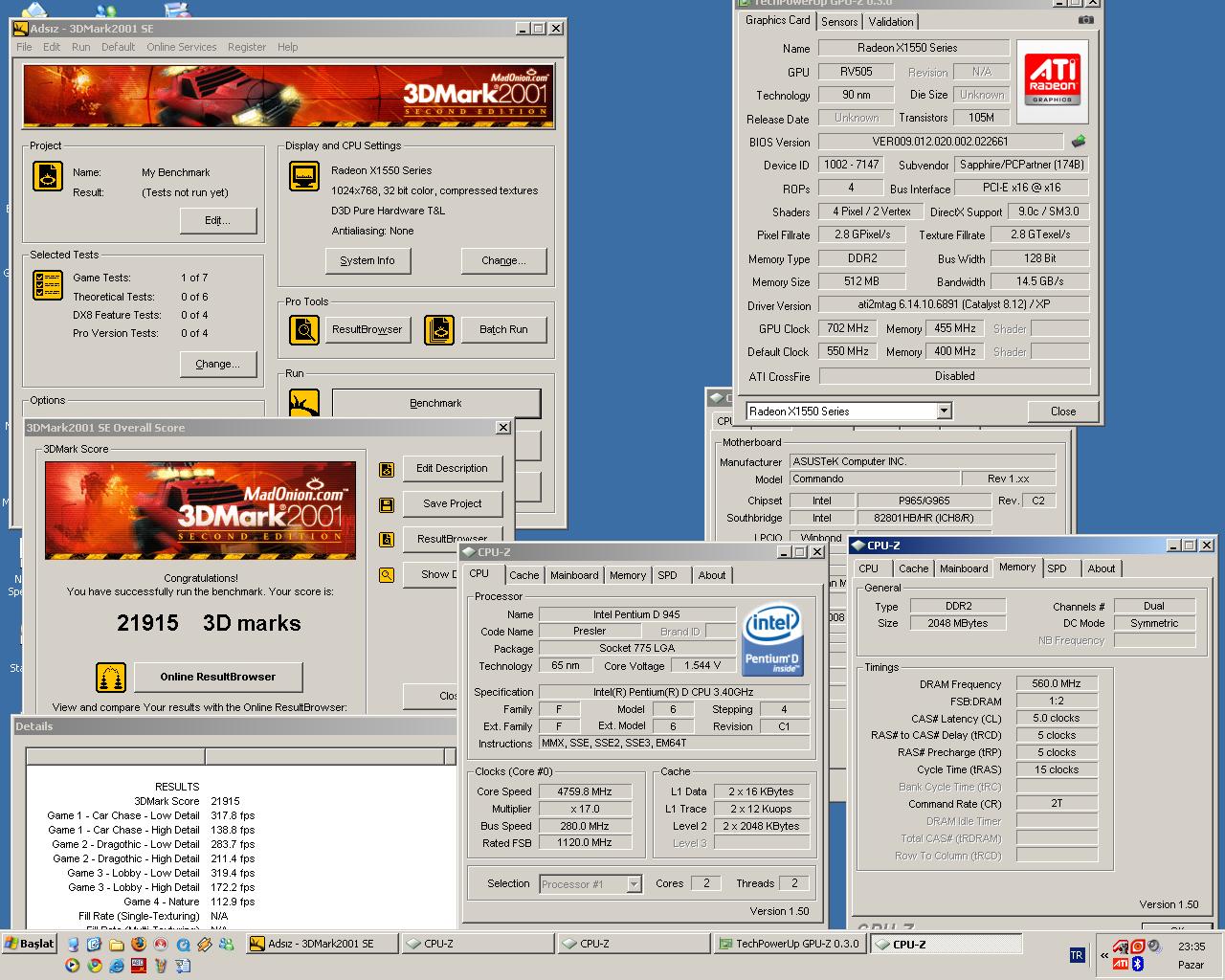Click the icon beside ResultBrowser in the score dialog
This screenshot has height=980, width=1225.
[x=387, y=540]
